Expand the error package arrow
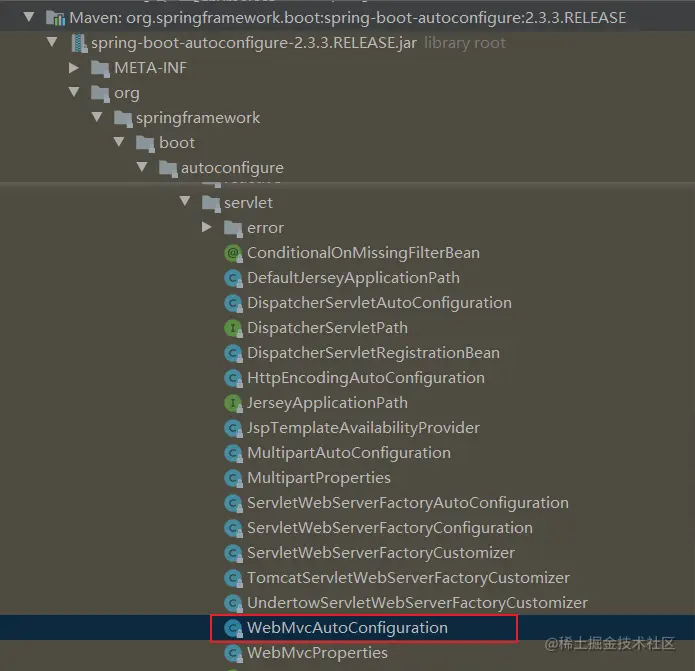This screenshot has height=671, width=695. pos(207,227)
